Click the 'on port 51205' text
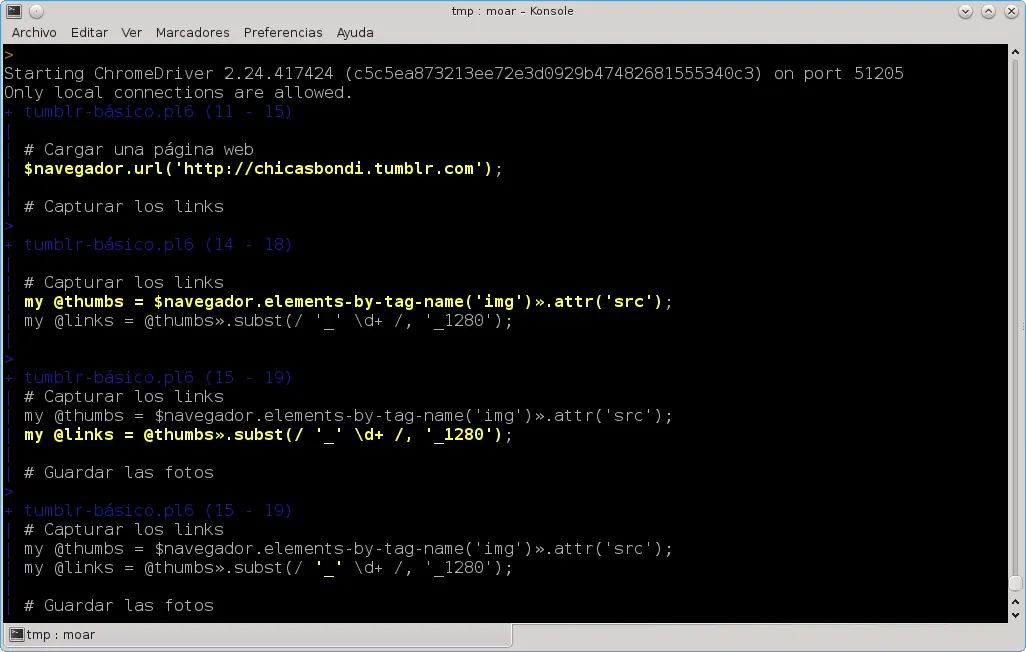This screenshot has height=652, width=1026. pyautogui.click(x=839, y=73)
